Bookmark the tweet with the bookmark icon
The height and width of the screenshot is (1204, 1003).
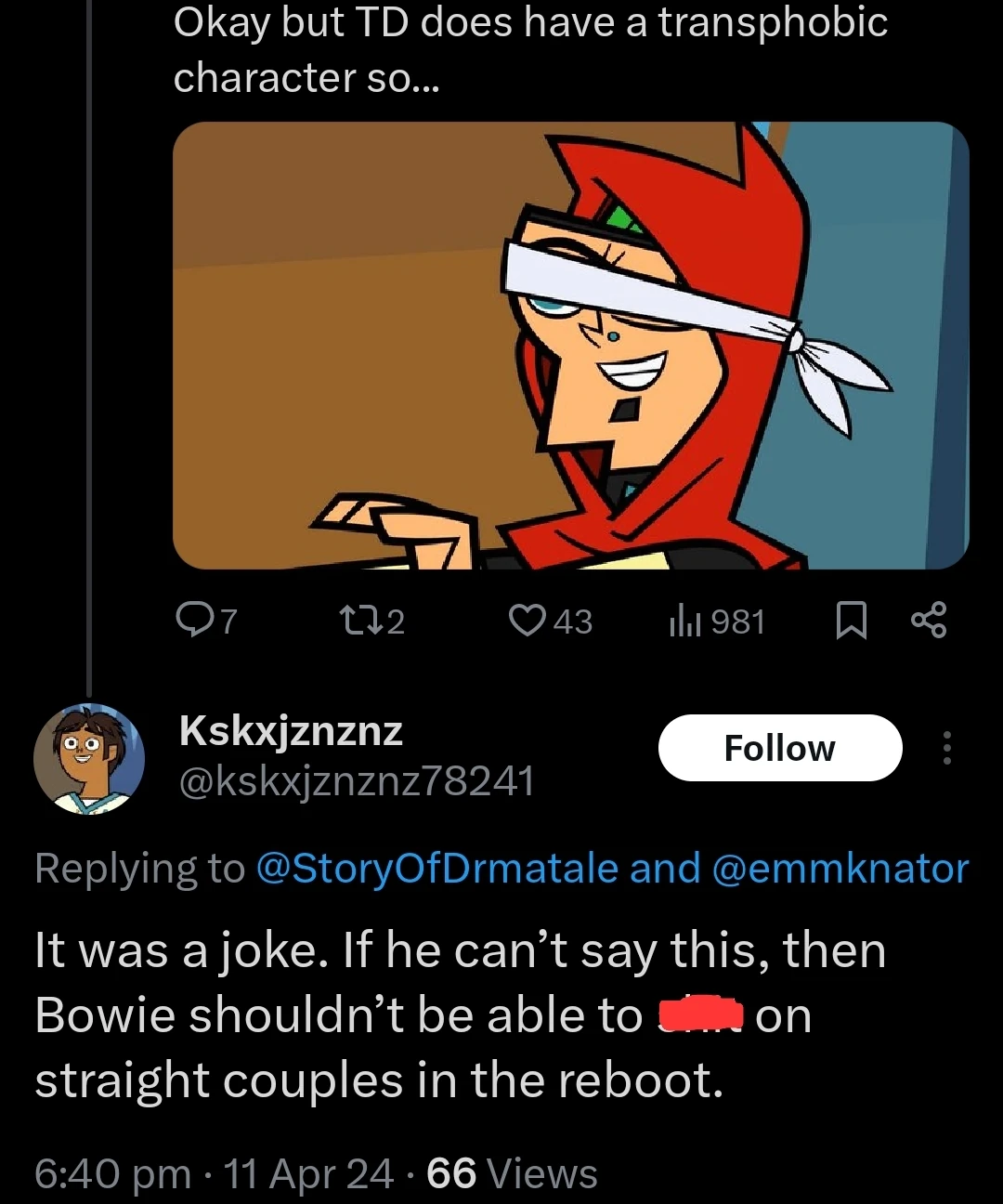tap(851, 621)
